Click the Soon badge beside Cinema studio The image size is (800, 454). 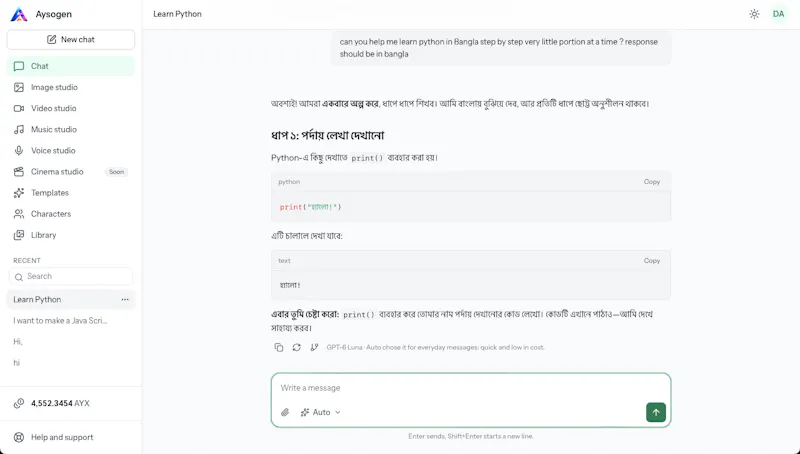point(116,172)
